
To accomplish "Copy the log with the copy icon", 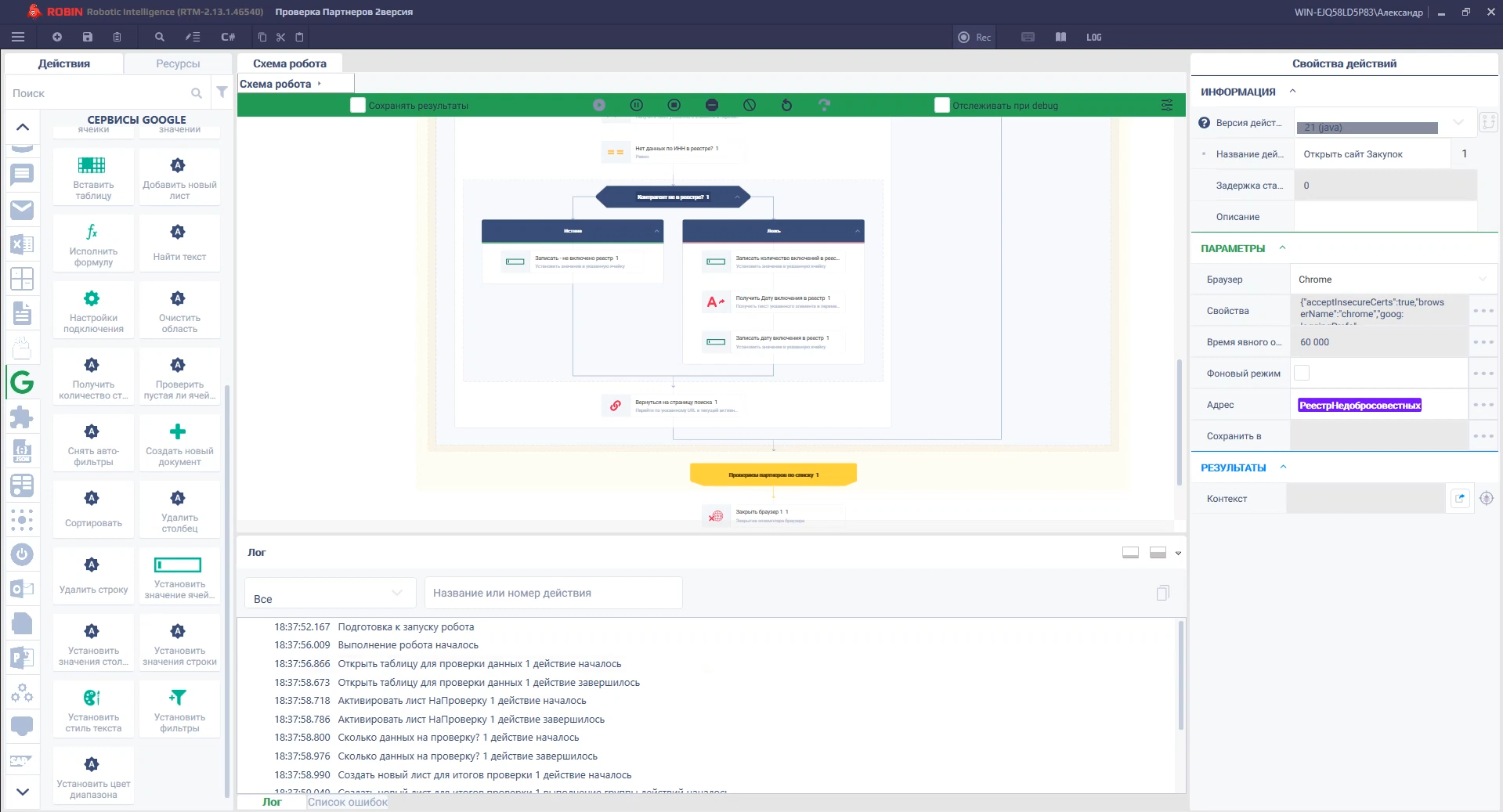I will coord(1163,593).
